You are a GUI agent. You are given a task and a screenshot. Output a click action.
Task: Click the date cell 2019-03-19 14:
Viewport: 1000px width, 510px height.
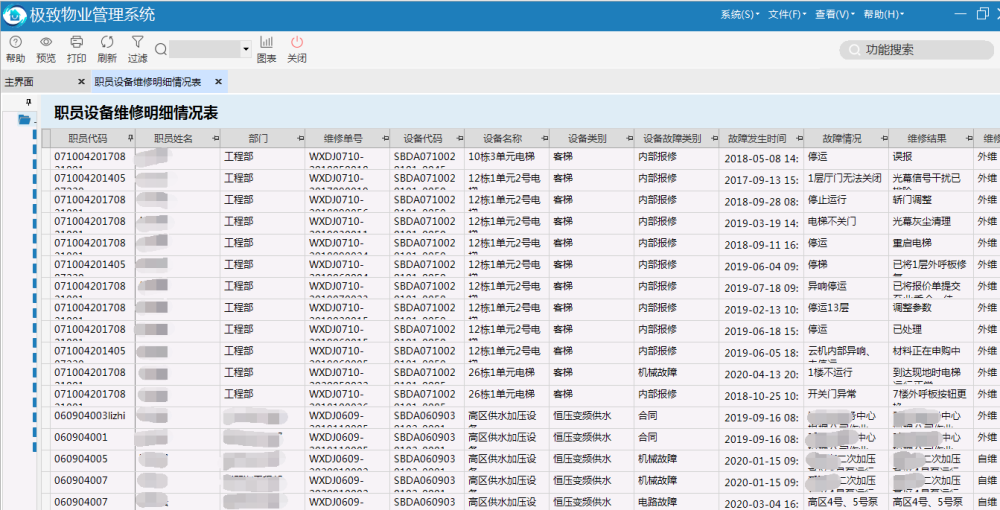pos(761,223)
